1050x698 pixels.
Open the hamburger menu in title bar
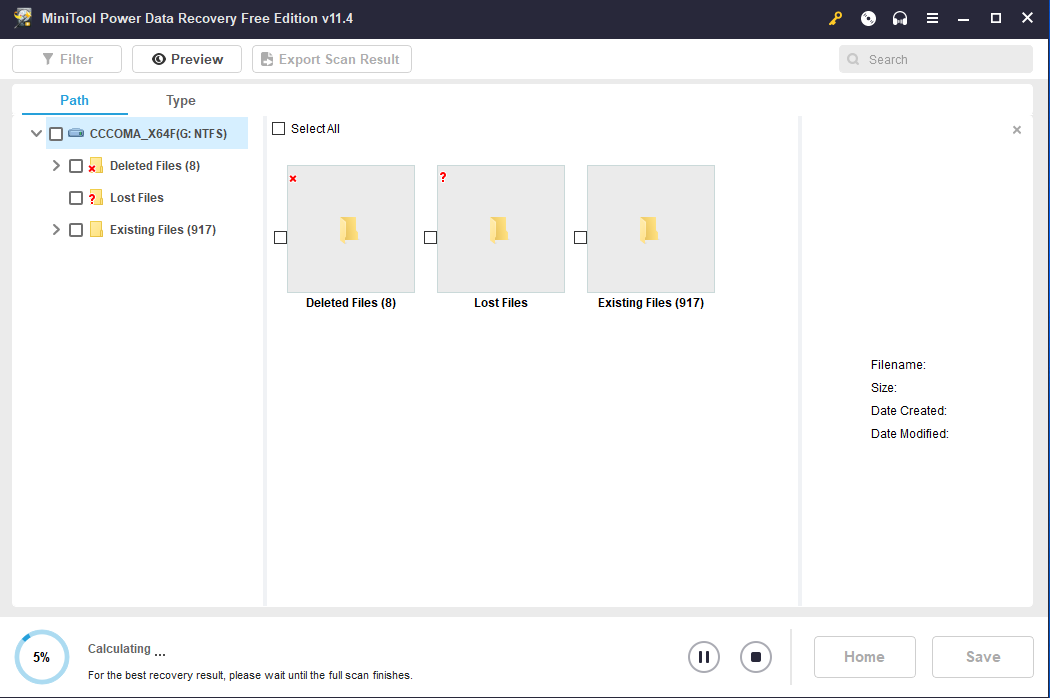click(931, 19)
